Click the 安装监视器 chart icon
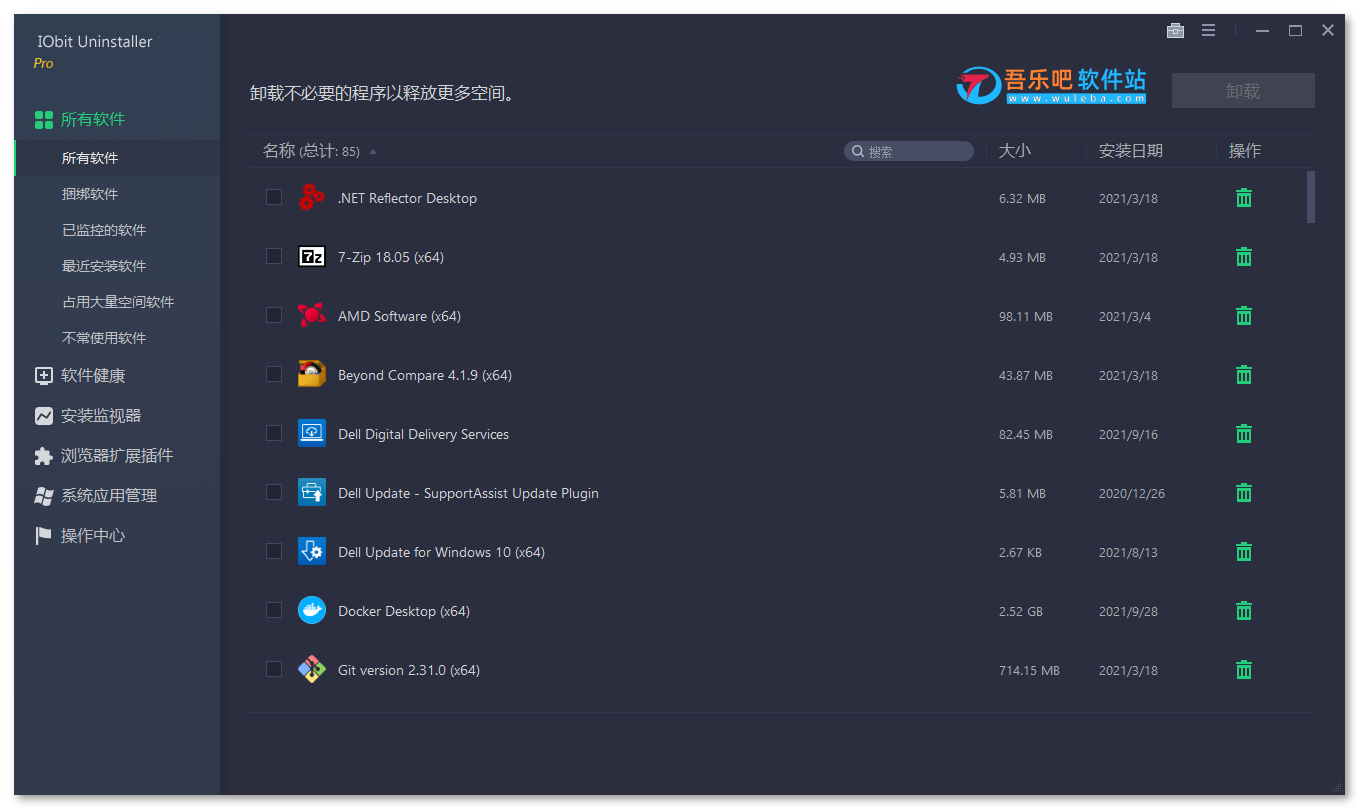This screenshot has width=1359, height=809. point(44,416)
